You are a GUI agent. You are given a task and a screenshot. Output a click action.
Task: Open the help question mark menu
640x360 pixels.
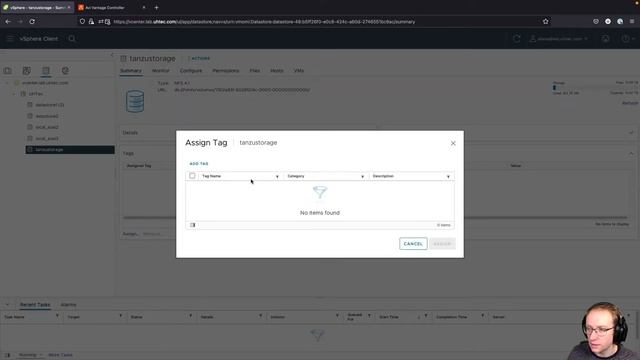click(627, 39)
